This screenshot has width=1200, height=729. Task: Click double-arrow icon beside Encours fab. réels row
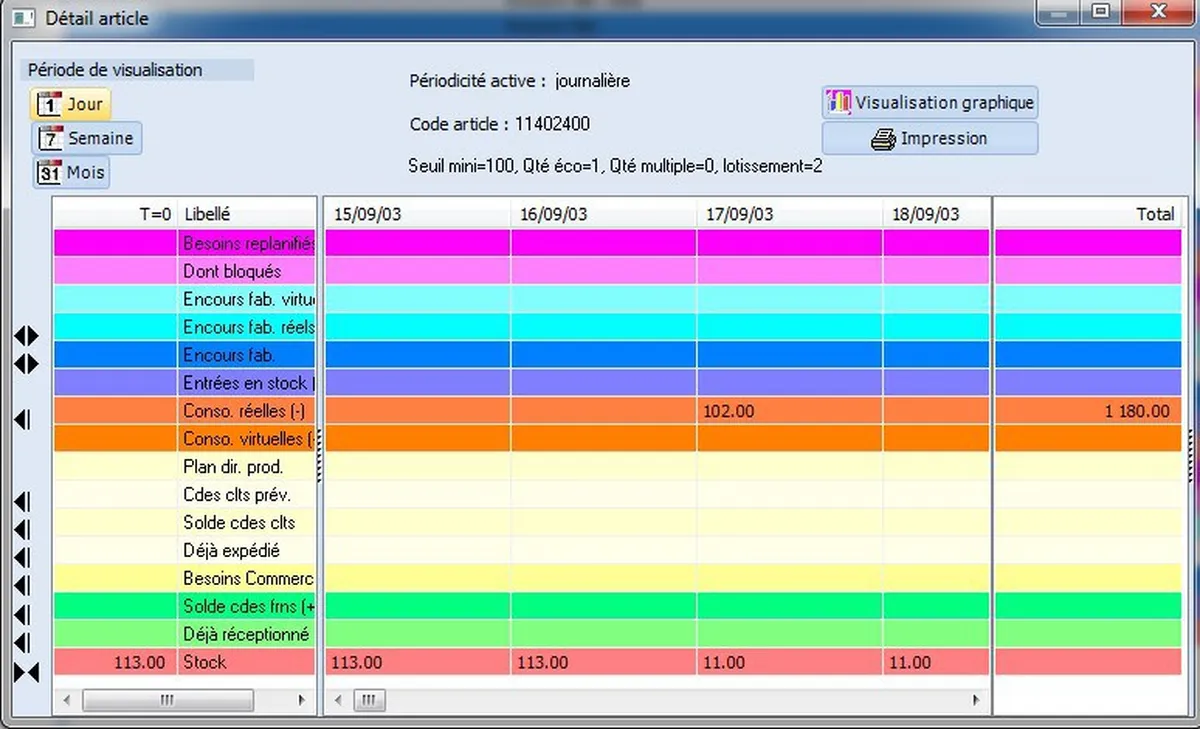coord(27,337)
